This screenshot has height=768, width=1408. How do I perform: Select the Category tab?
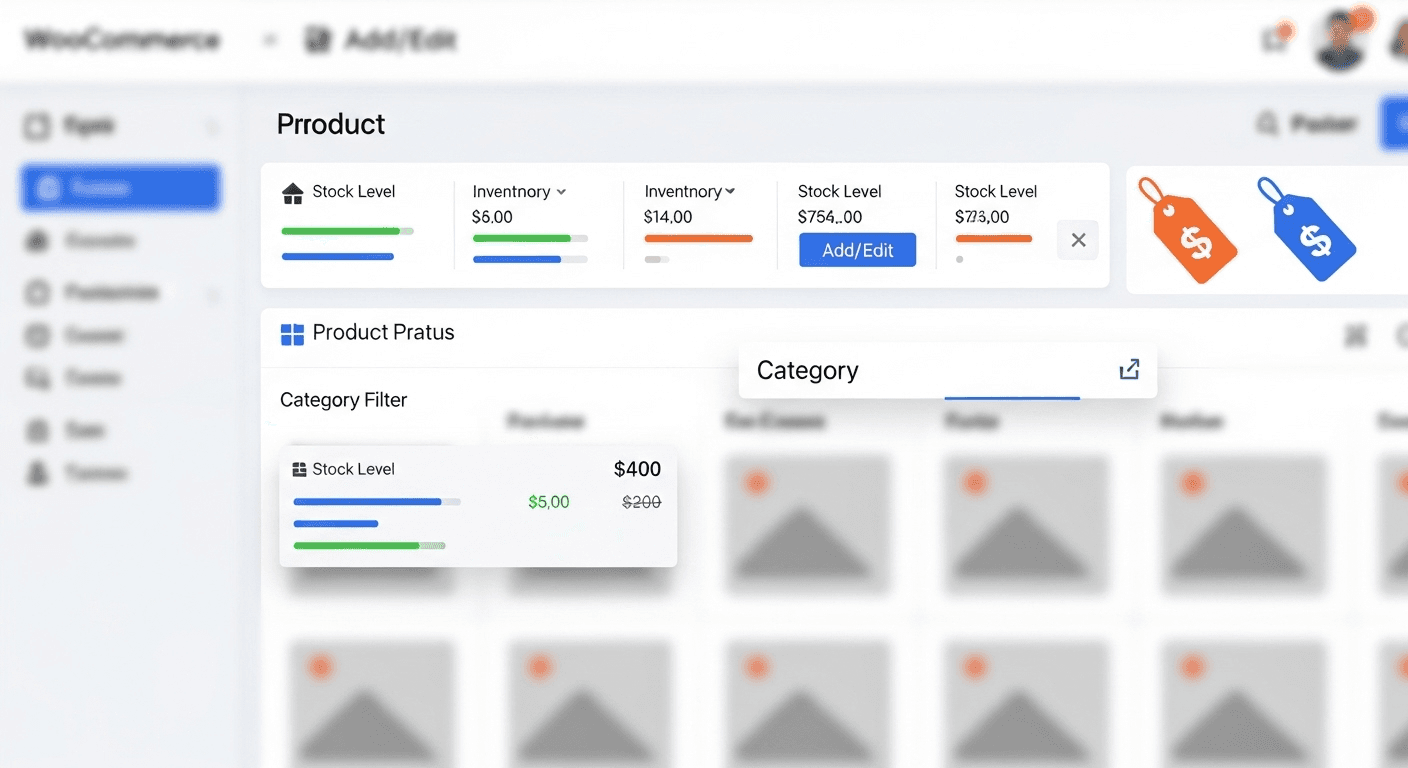pos(807,371)
